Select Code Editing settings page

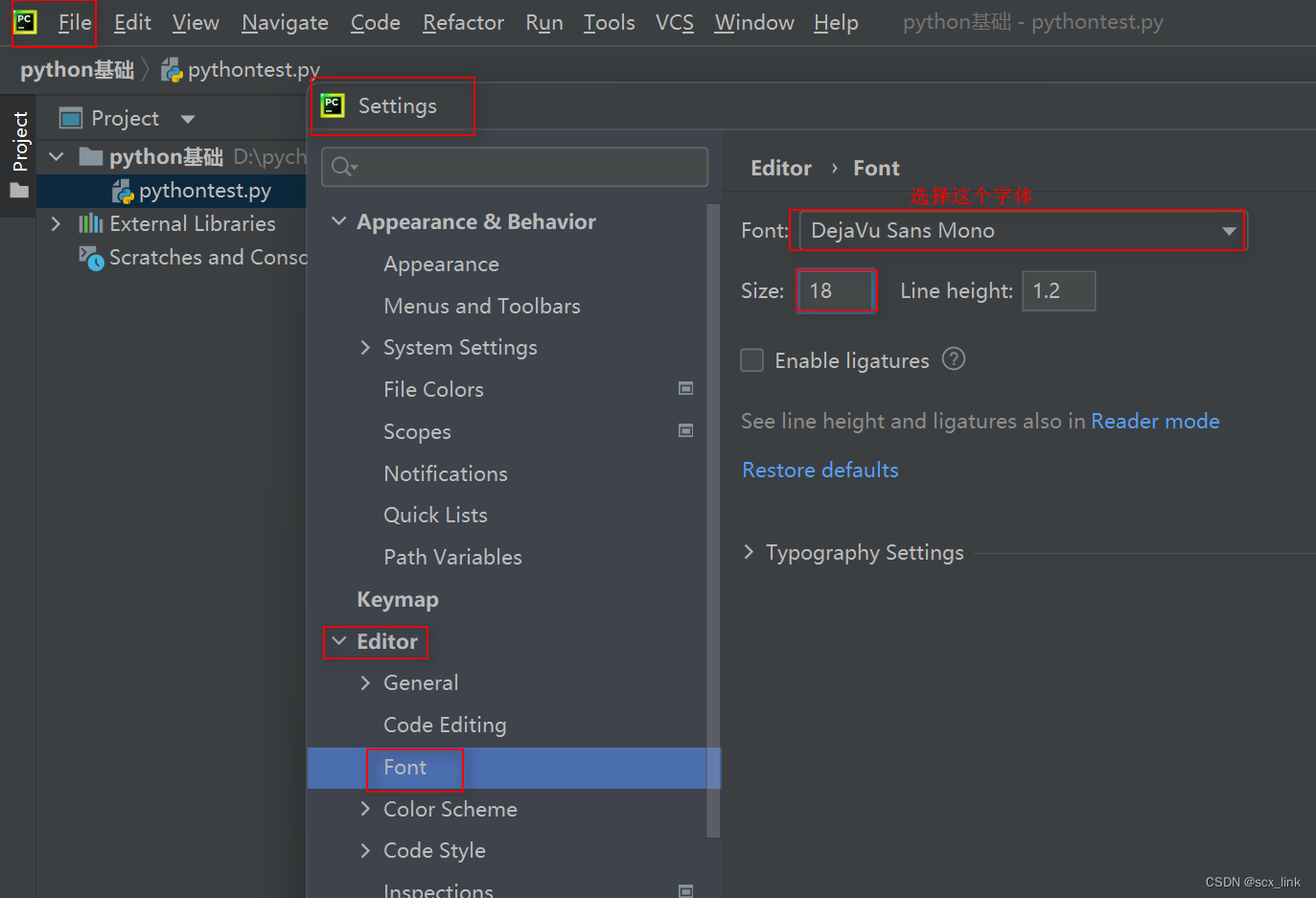click(x=445, y=725)
